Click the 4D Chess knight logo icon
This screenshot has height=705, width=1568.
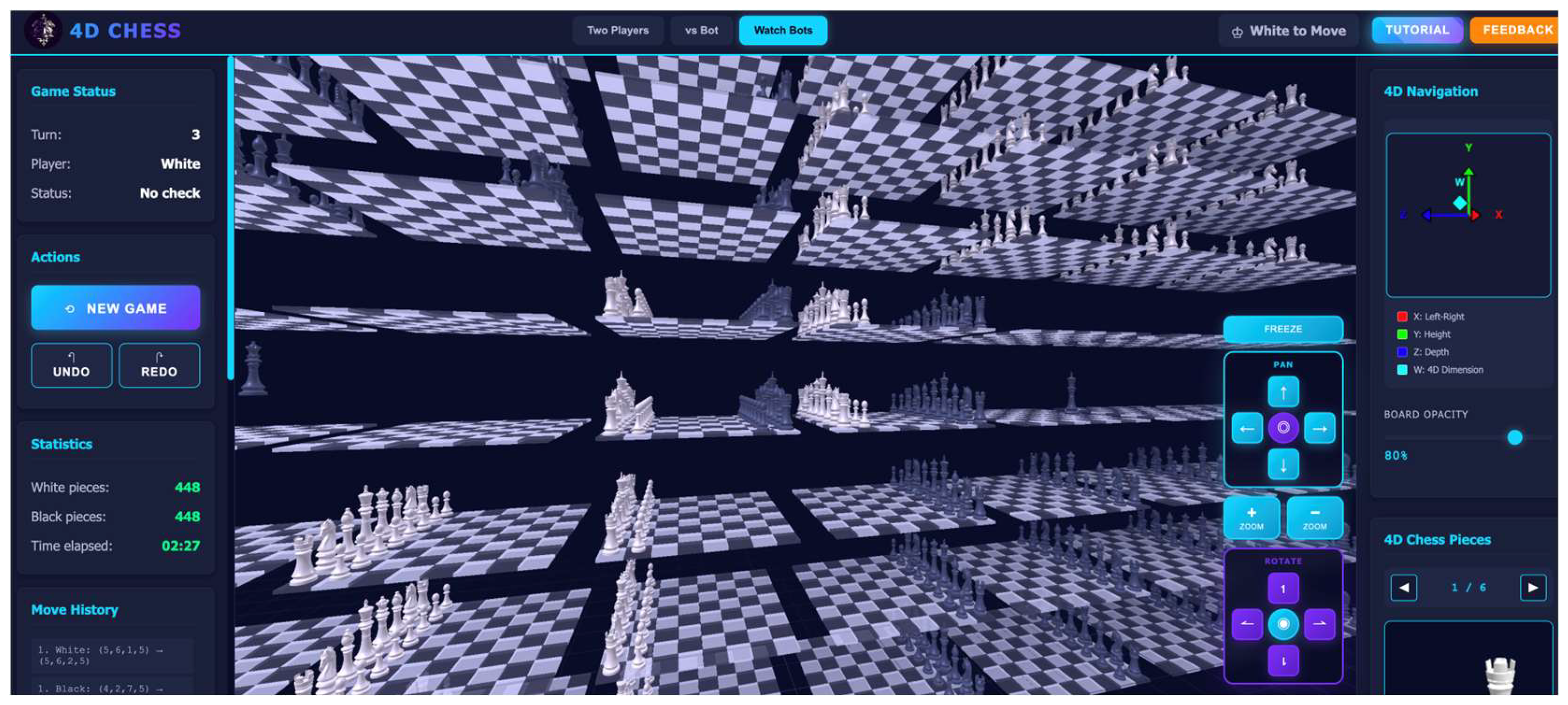[43, 30]
